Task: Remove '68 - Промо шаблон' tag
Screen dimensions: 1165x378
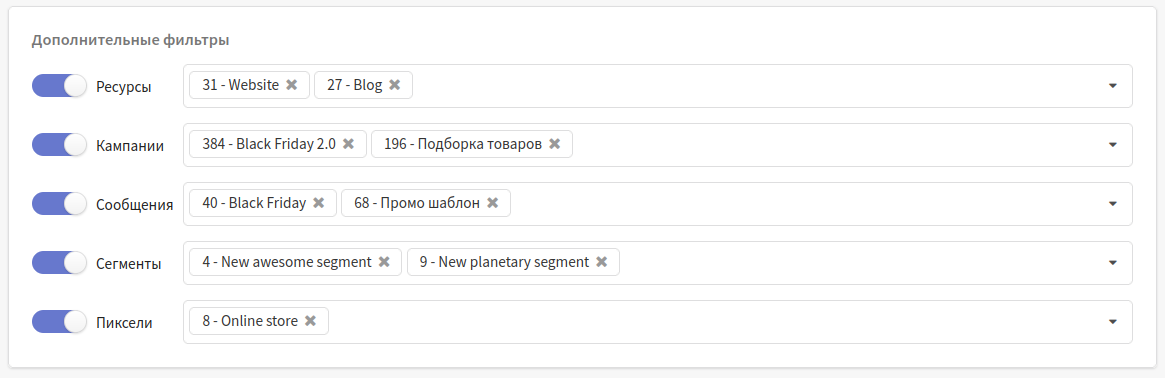Action: coord(493,203)
